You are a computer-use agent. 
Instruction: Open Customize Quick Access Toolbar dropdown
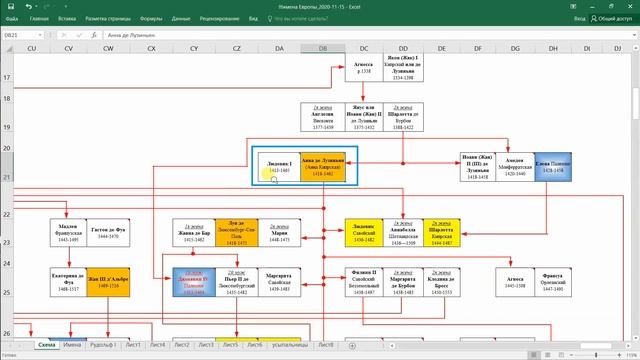(x=65, y=7)
